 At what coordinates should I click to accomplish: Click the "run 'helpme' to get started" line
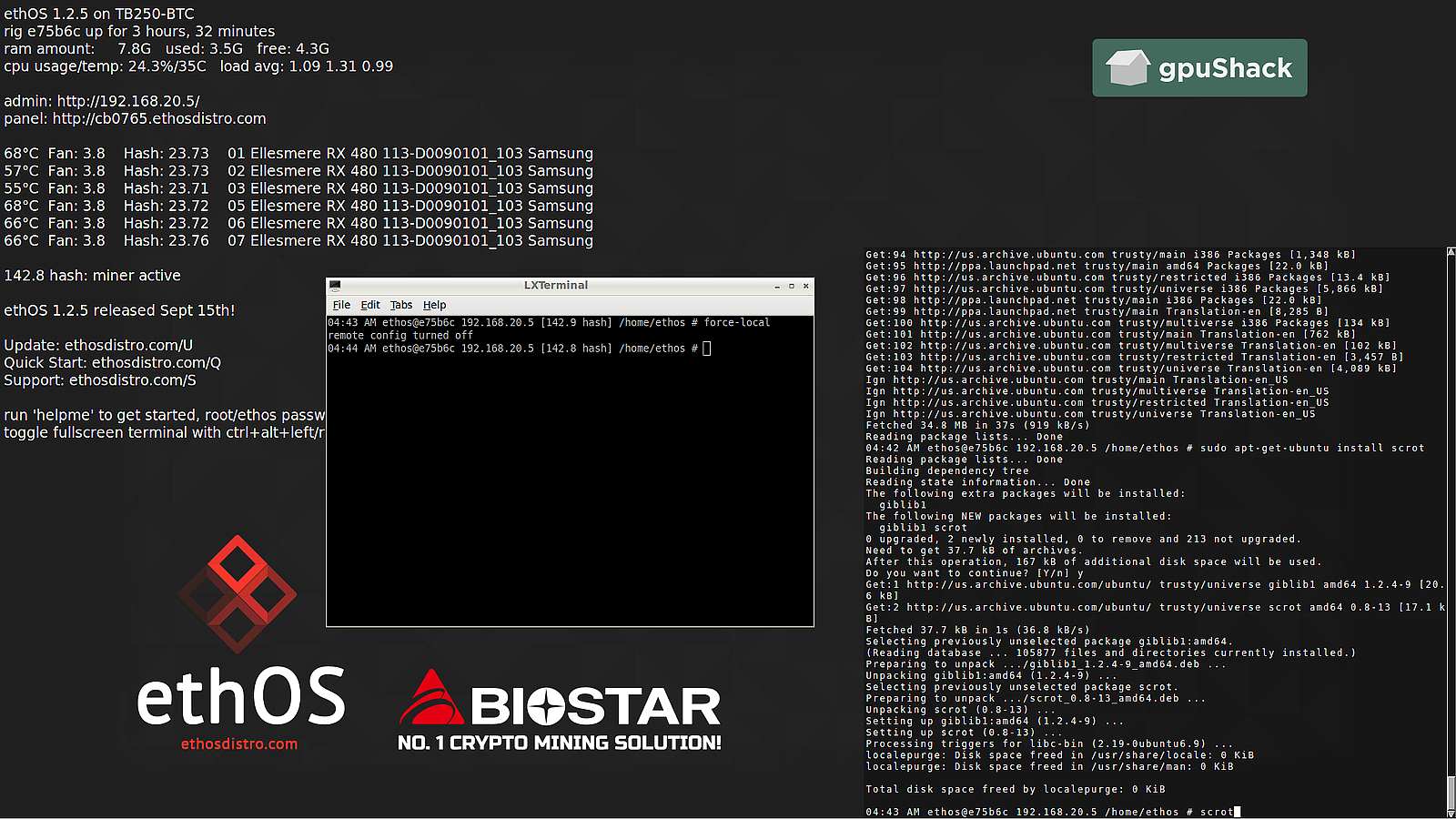point(165,415)
